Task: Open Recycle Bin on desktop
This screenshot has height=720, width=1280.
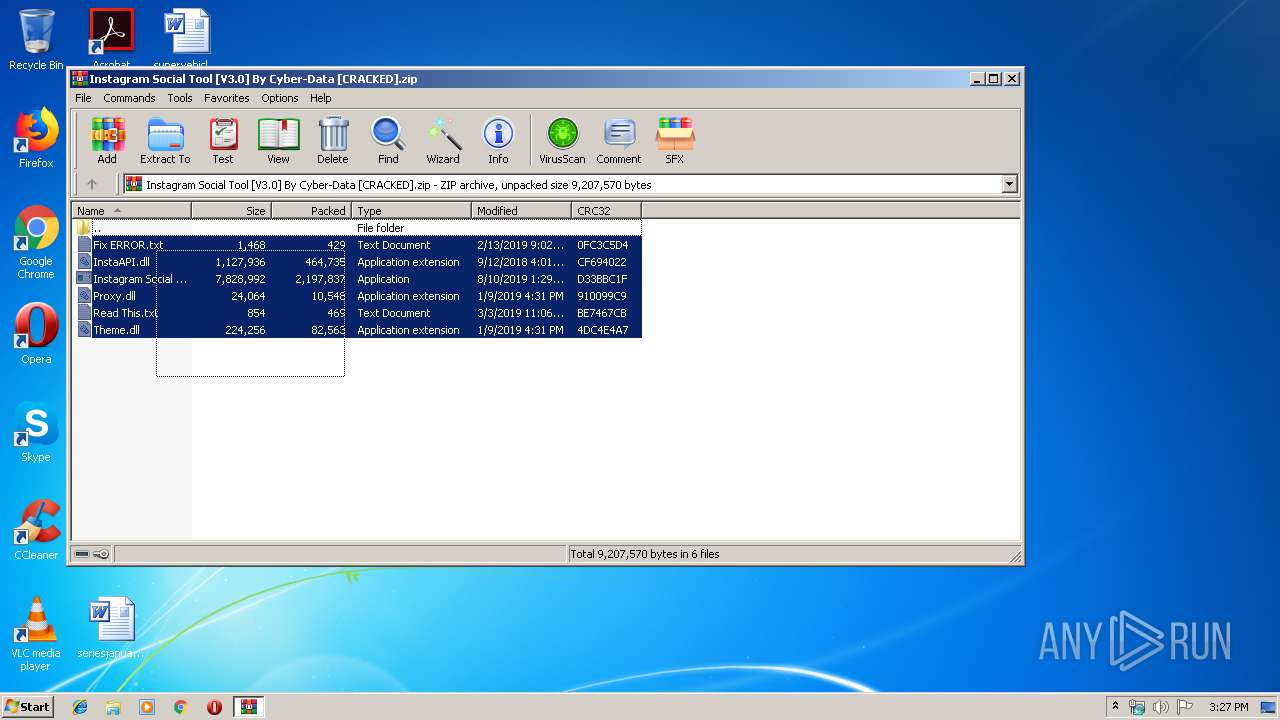Action: click(x=36, y=40)
